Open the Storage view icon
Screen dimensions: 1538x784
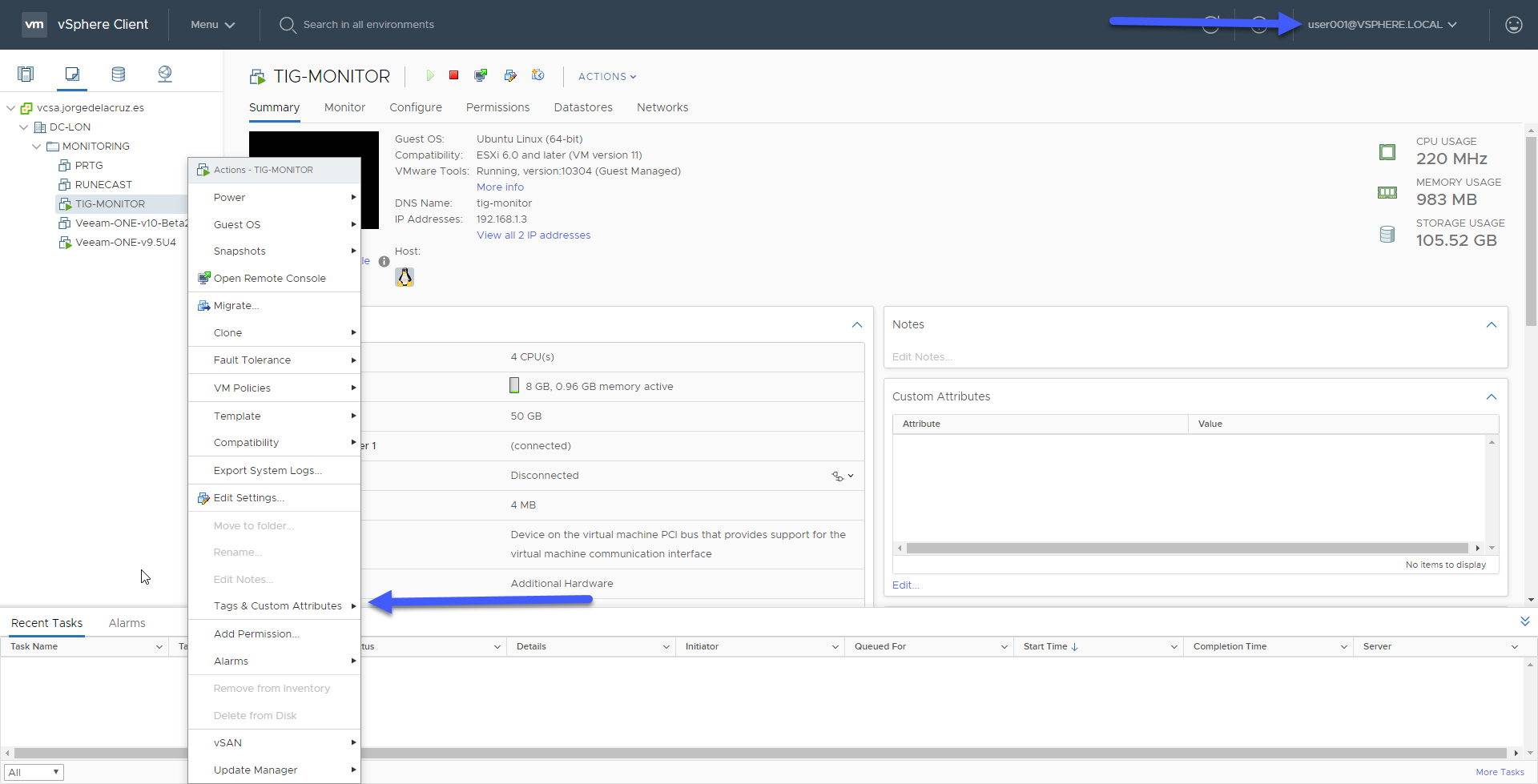coord(119,74)
